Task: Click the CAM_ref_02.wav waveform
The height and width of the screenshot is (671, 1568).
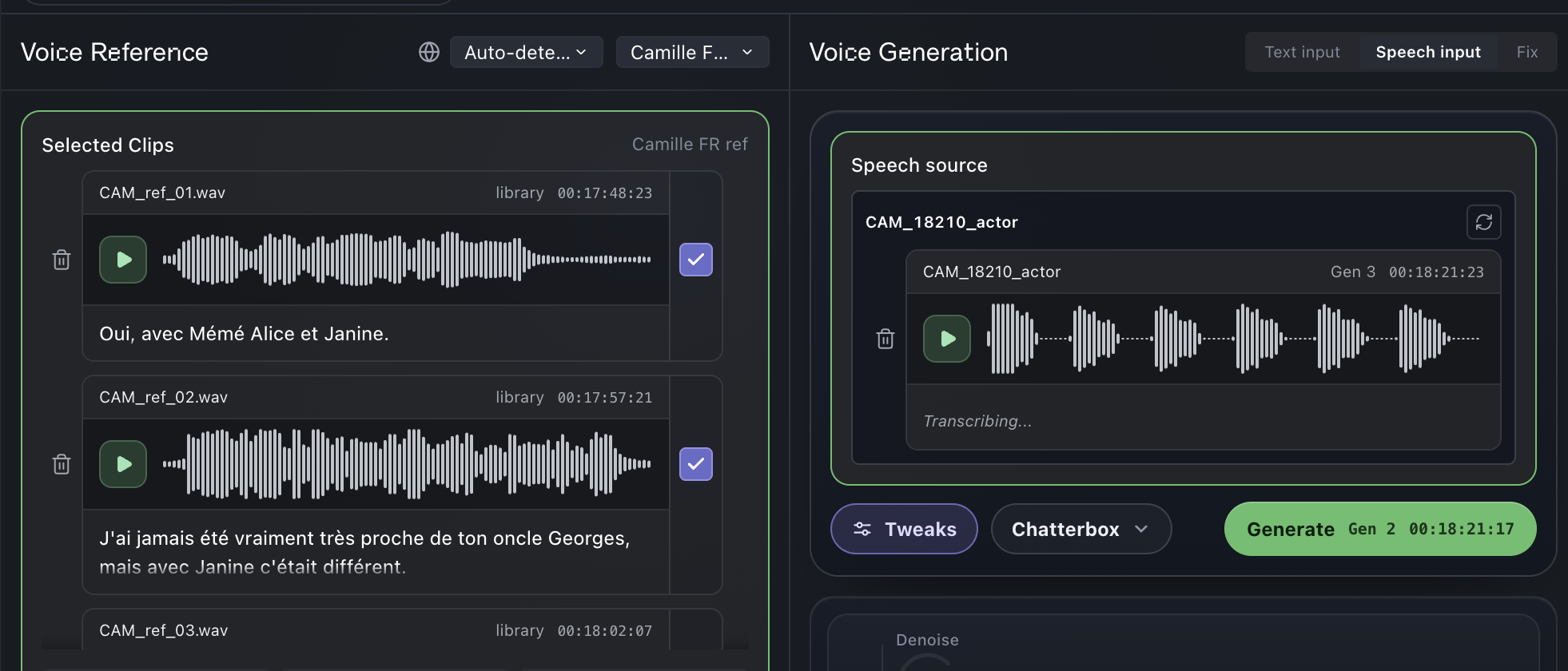Action: (407, 464)
